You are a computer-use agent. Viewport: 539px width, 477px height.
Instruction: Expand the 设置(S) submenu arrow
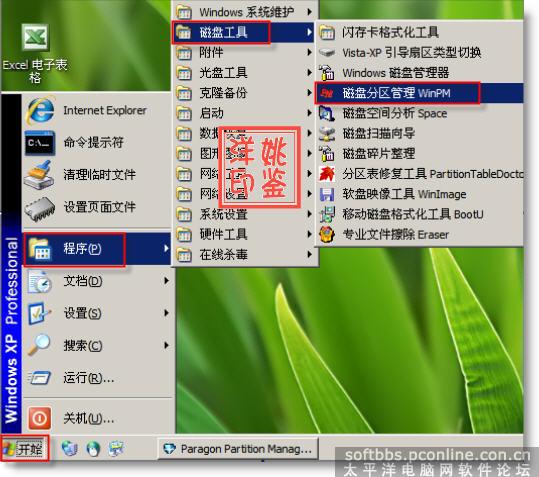(x=166, y=313)
